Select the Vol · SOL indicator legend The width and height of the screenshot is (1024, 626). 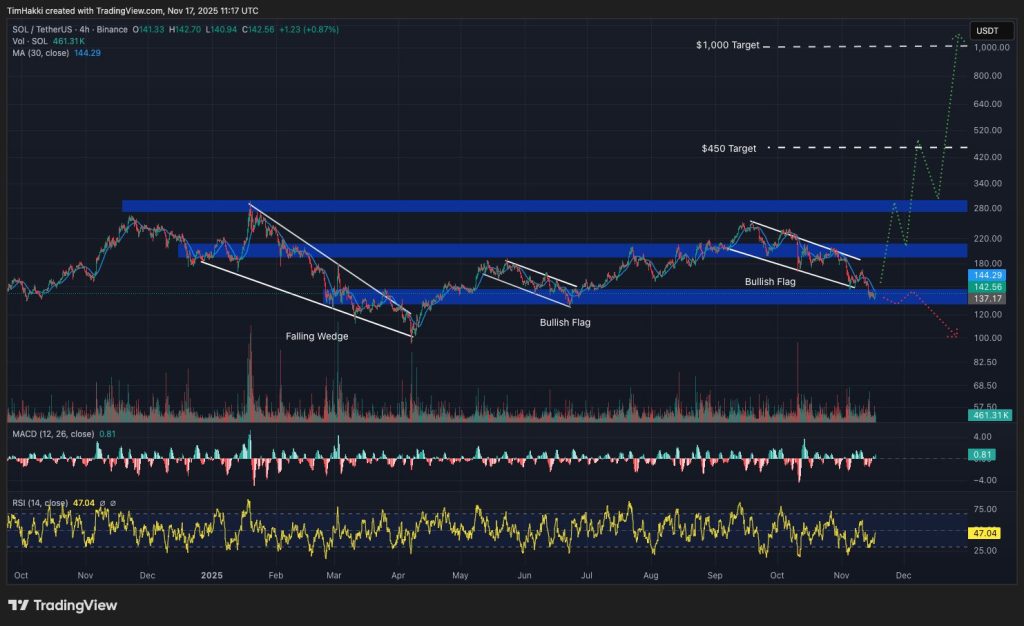pos(30,41)
